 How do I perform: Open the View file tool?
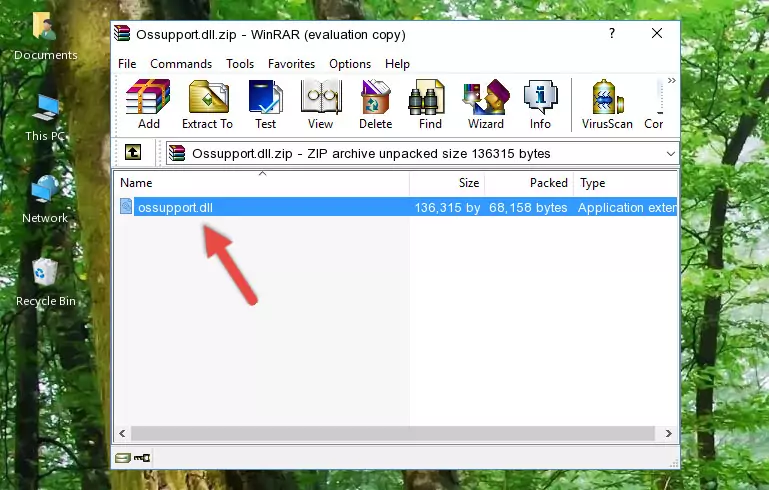click(321, 104)
